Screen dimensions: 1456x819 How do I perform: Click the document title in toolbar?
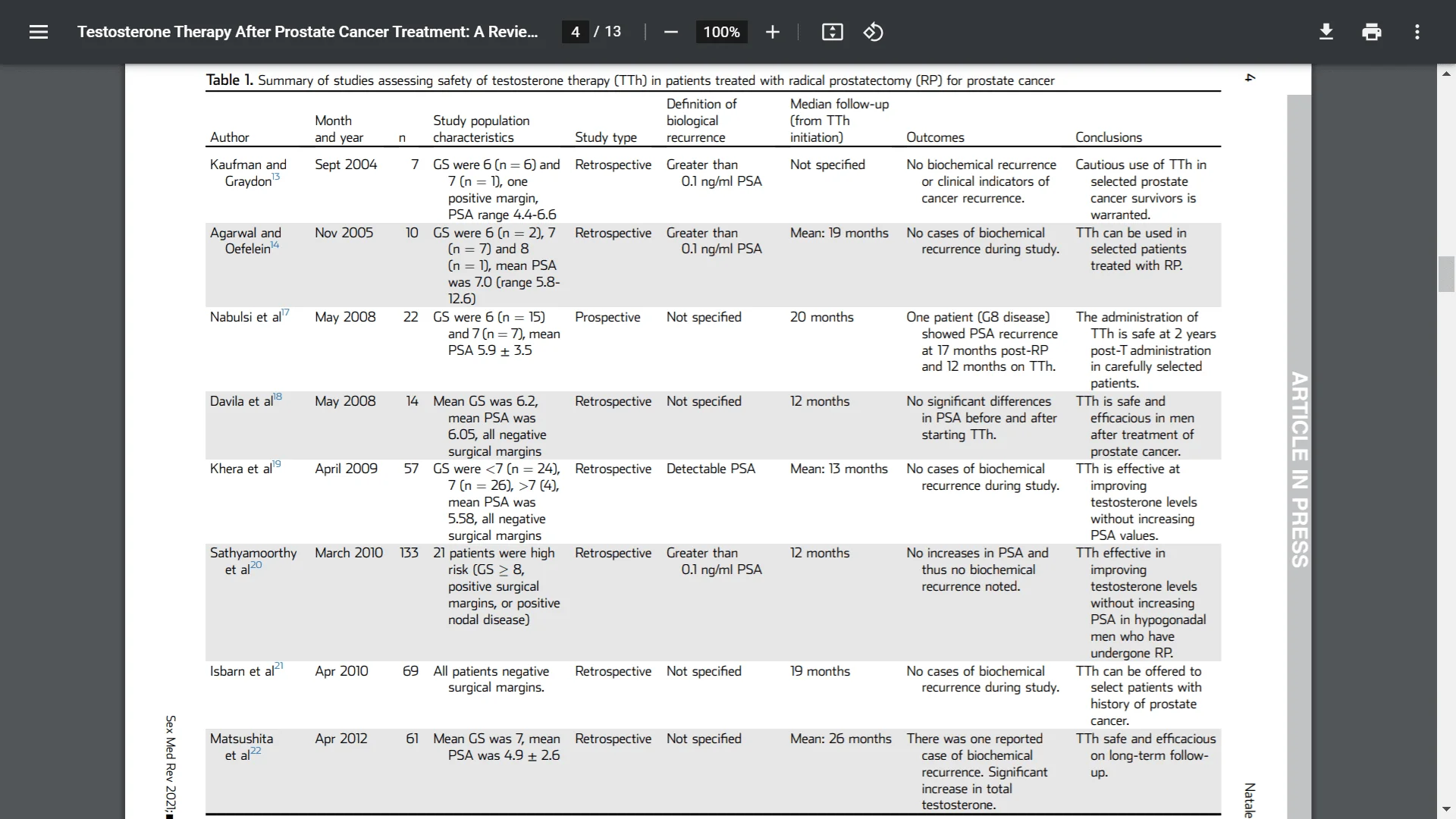click(x=307, y=32)
